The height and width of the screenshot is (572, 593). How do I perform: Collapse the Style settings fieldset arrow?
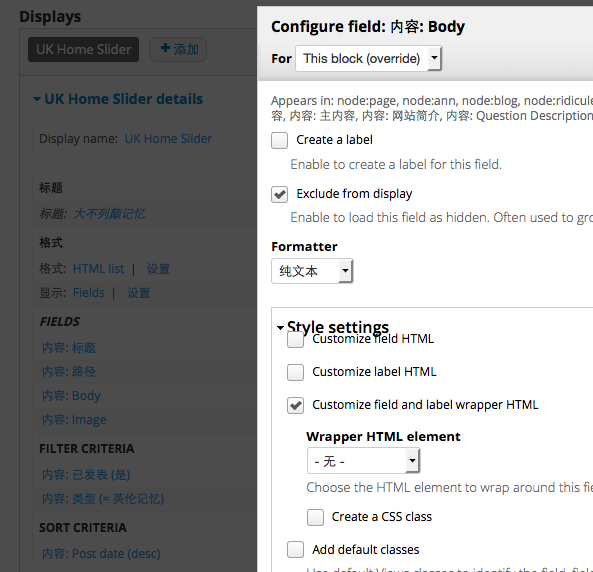280,328
